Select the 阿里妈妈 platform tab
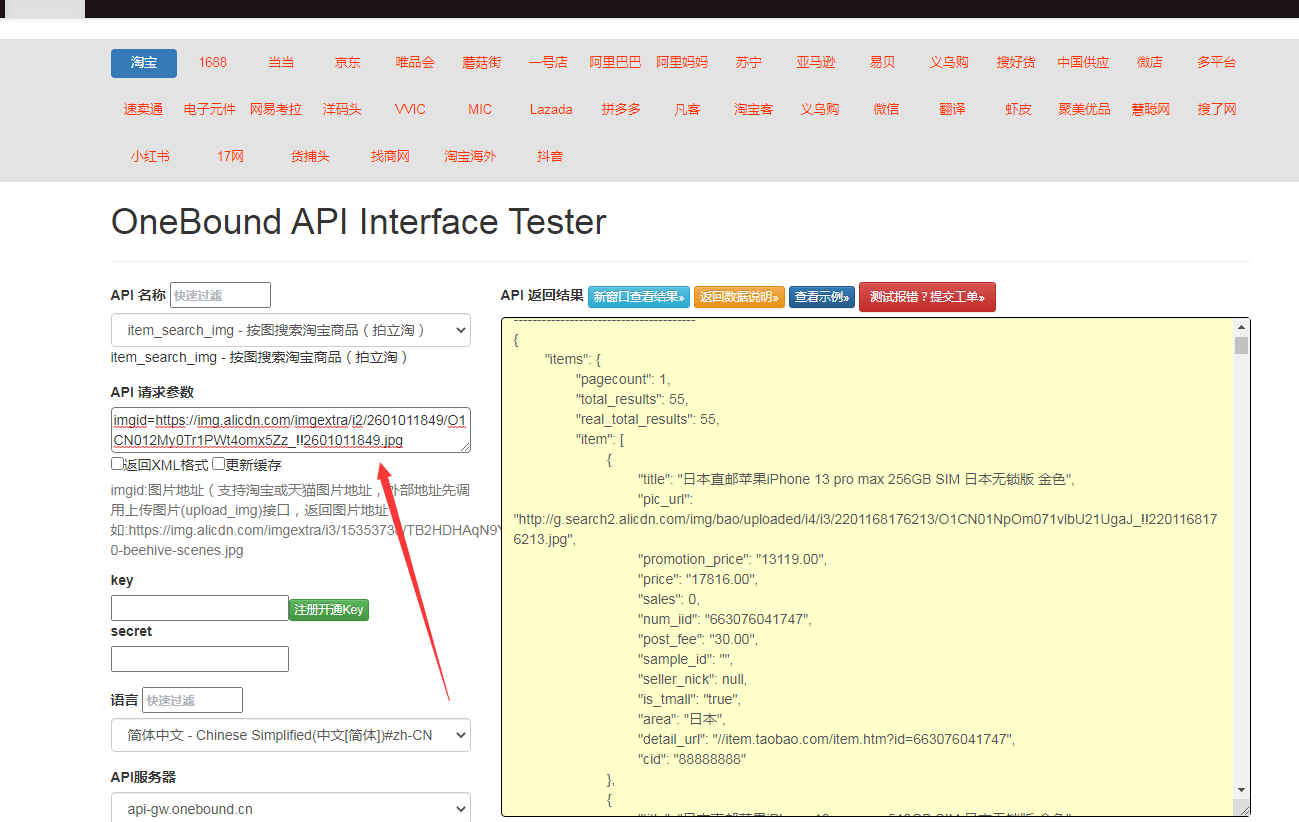1299x822 pixels. coord(682,62)
